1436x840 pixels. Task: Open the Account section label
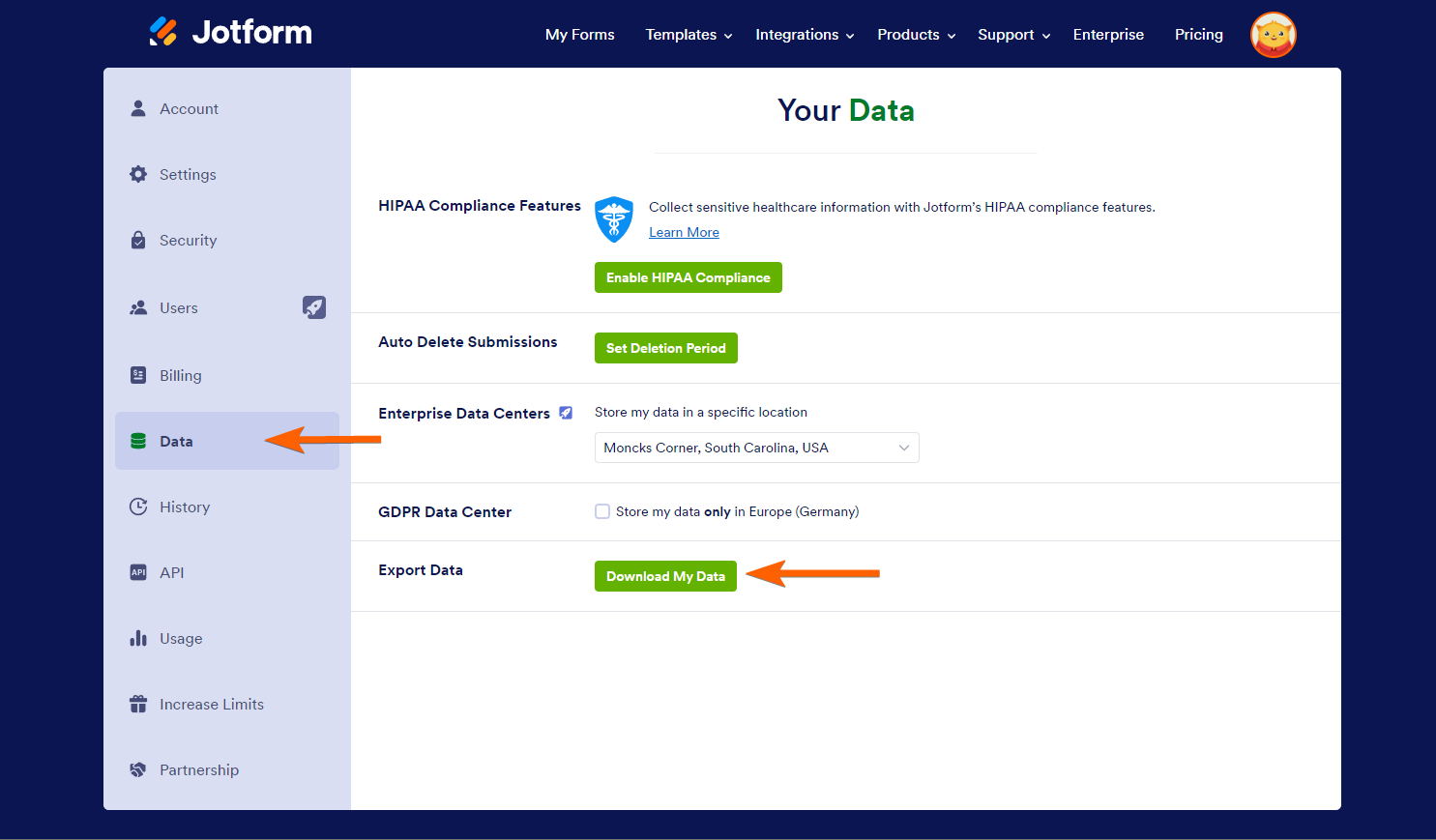point(190,109)
